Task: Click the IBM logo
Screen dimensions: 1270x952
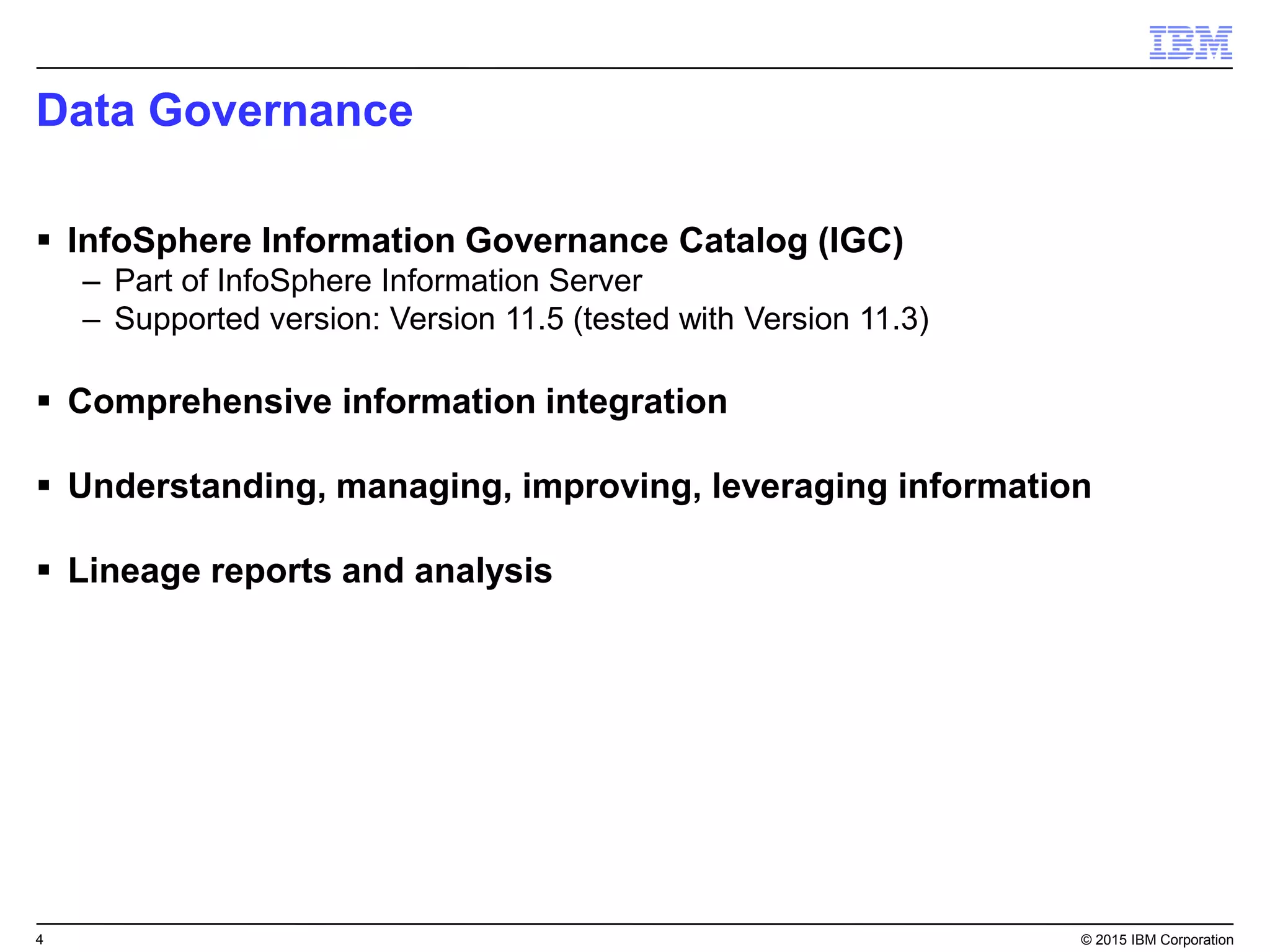Action: pos(1191,43)
